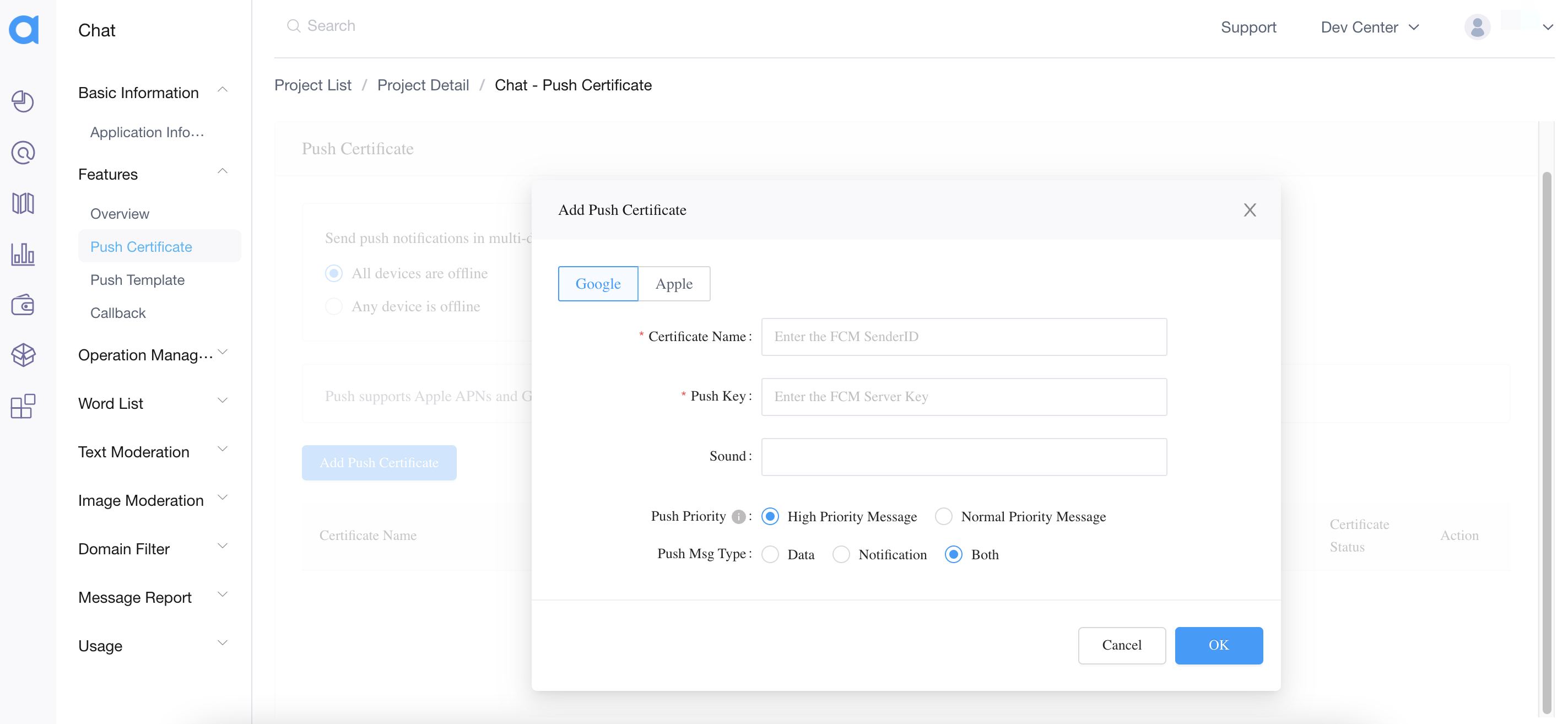Screen dimensions: 1568x724
Task: Select Data push message type
Action: (770, 554)
